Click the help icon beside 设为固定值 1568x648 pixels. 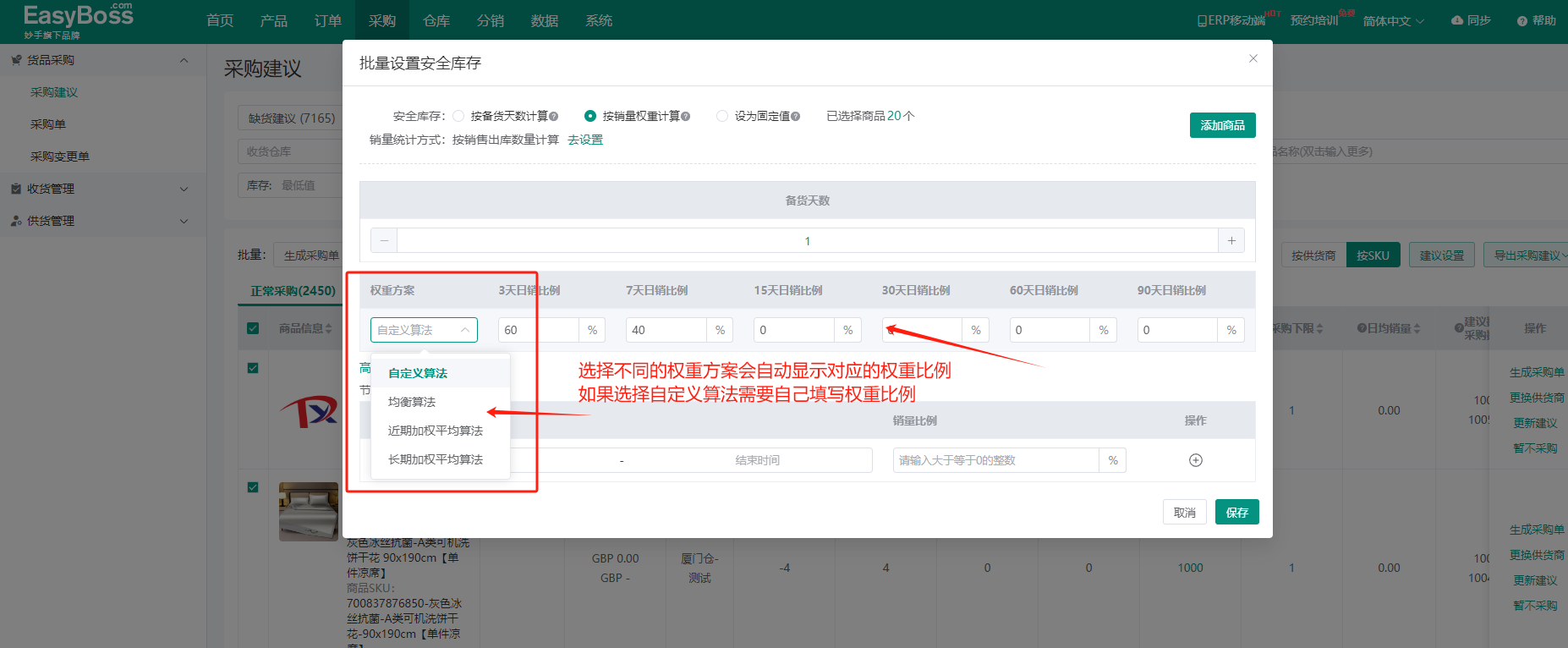pos(796,117)
